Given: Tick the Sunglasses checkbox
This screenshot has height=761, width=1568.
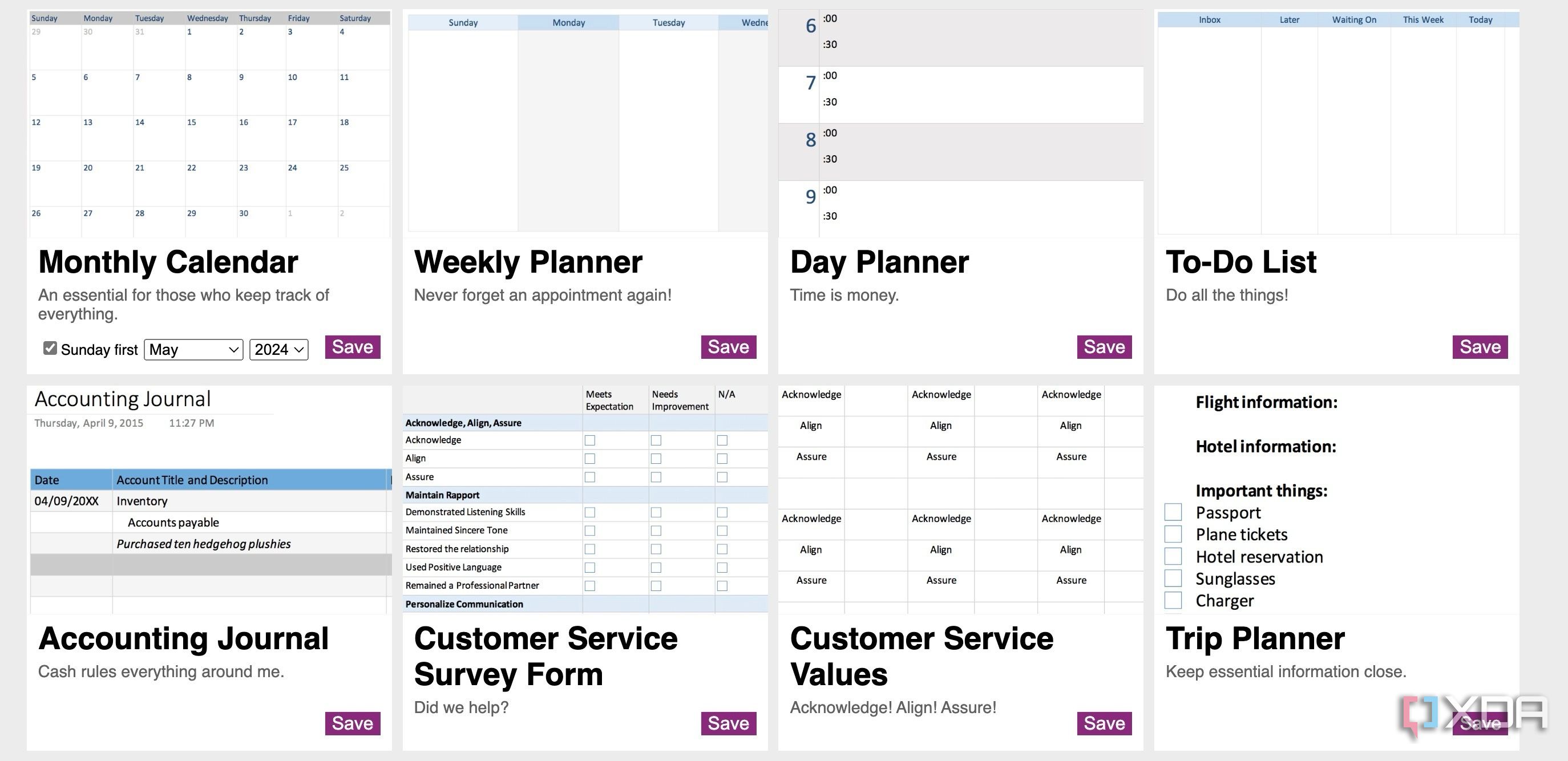Looking at the screenshot, I should [1173, 578].
